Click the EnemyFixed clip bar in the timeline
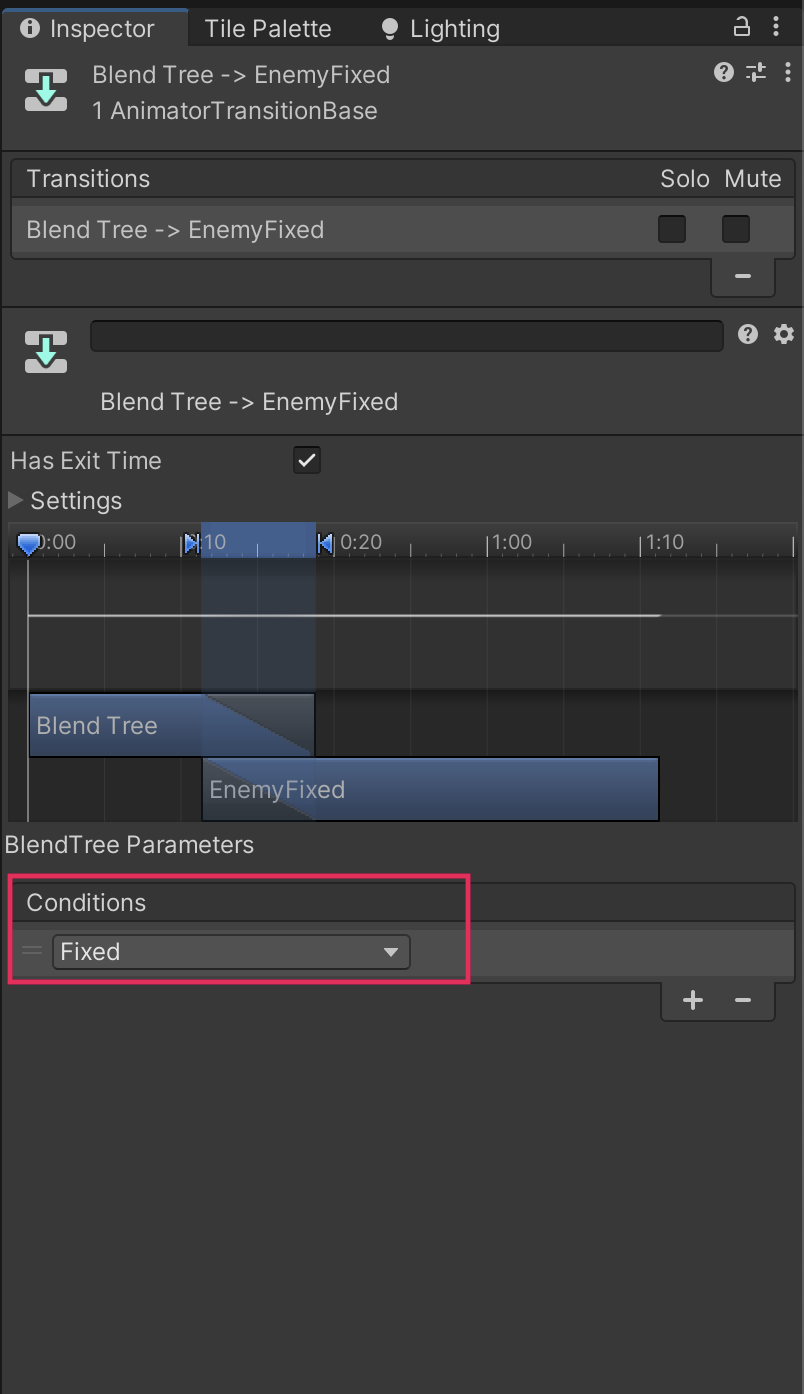Image resolution: width=804 pixels, height=1394 pixels. [x=430, y=790]
